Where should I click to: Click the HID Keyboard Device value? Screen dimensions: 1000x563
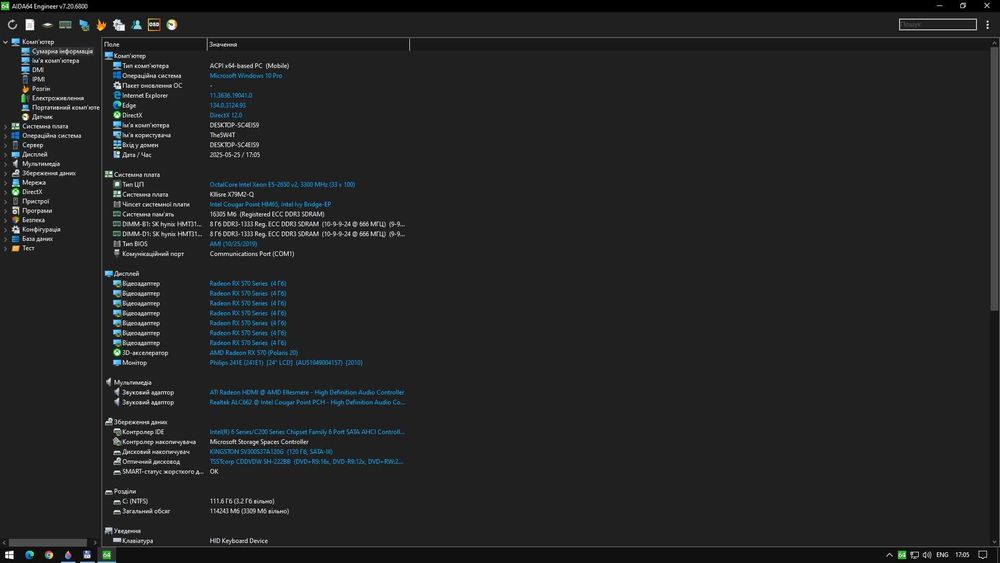pyautogui.click(x=239, y=541)
